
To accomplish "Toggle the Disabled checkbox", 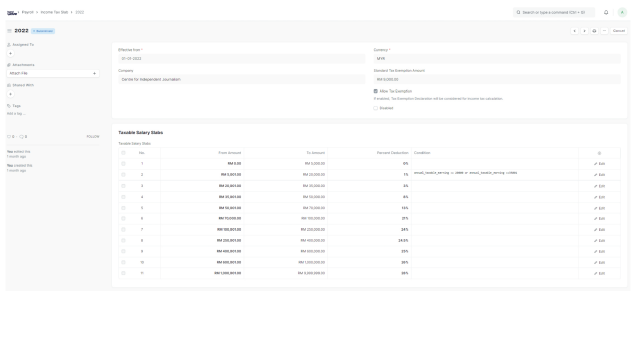I will pos(376,108).
